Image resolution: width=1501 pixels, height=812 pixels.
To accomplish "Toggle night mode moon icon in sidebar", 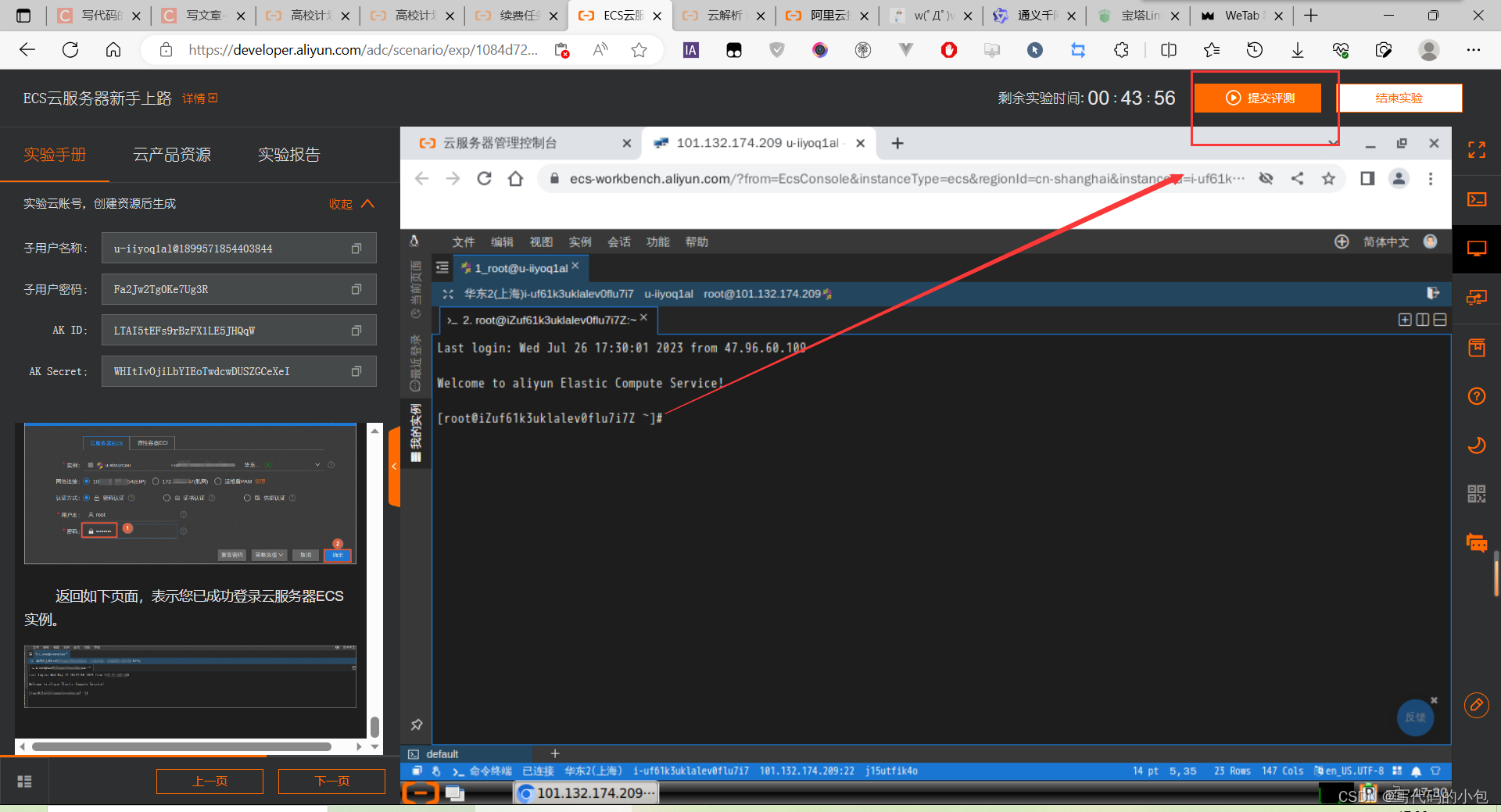I will 1476,445.
